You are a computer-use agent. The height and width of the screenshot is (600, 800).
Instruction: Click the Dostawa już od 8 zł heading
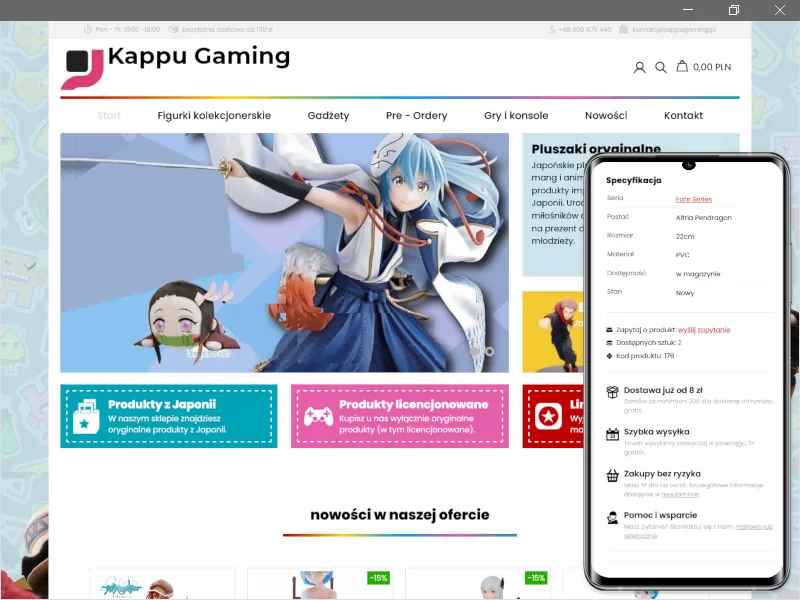click(663, 390)
